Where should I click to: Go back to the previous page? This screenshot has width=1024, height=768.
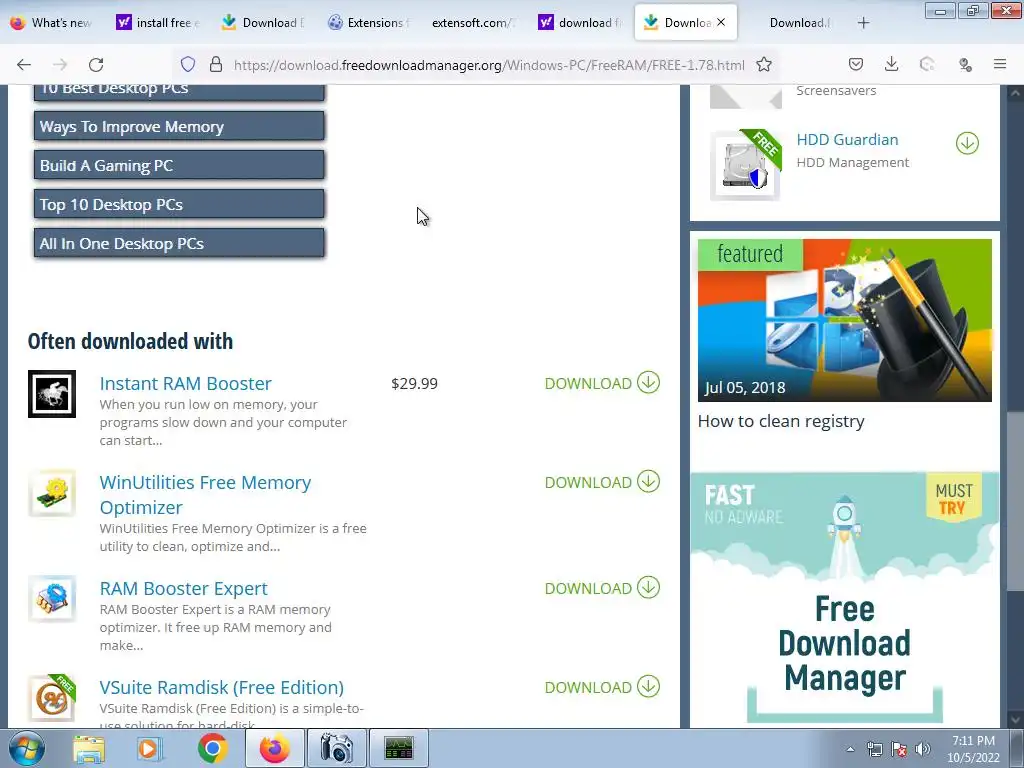pyautogui.click(x=24, y=64)
